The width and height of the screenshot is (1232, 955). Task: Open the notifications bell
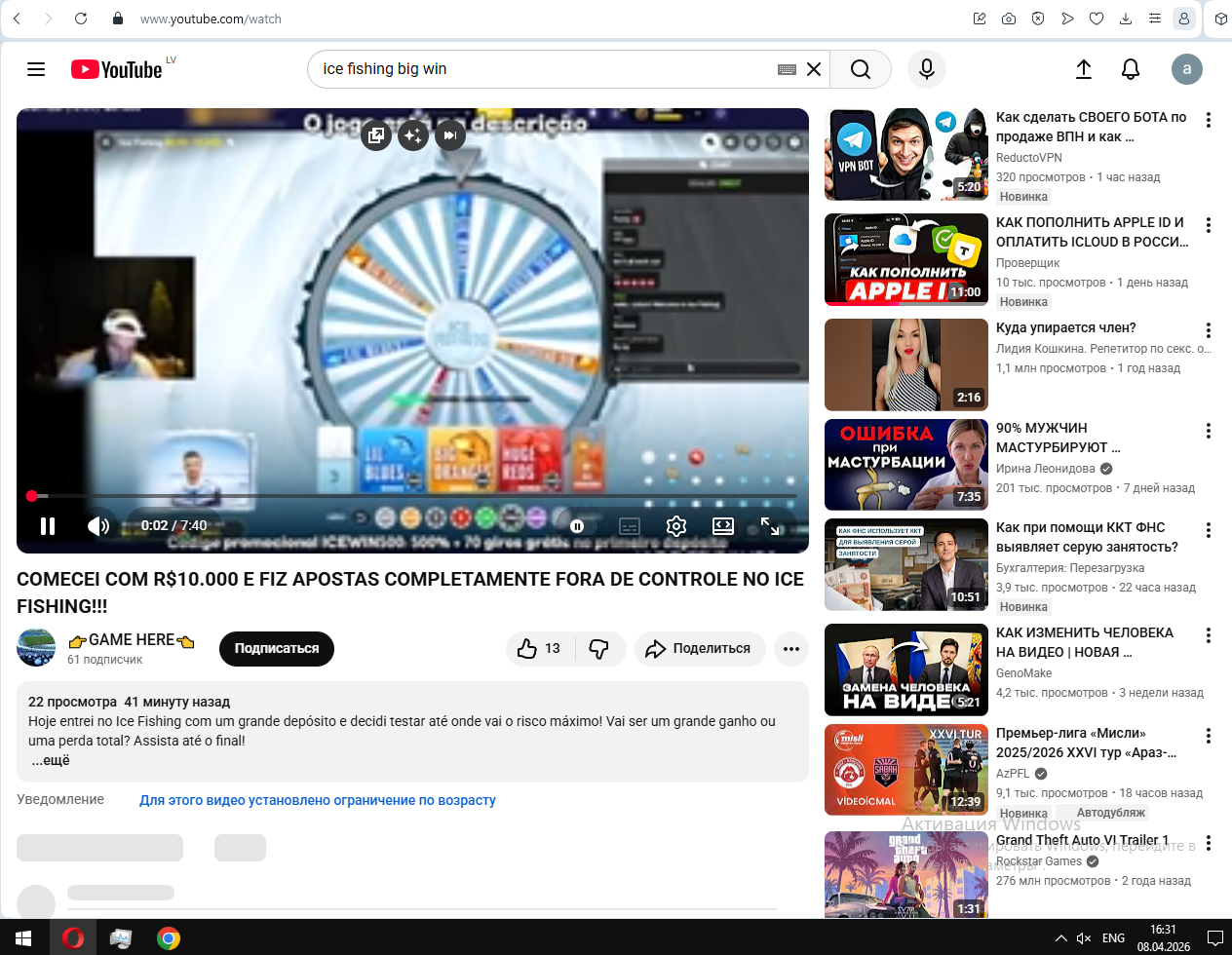1131,69
